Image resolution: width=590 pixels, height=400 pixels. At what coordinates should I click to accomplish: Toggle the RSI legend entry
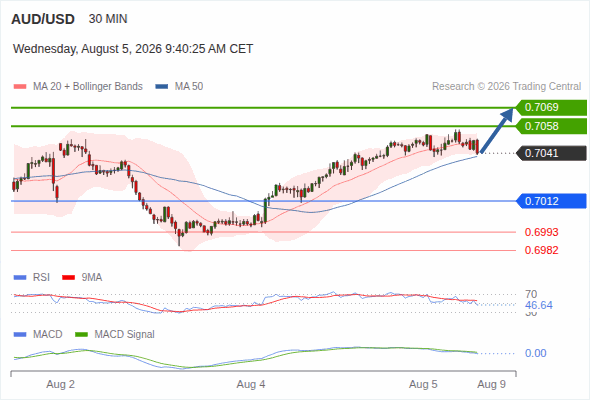pyautogui.click(x=32, y=278)
